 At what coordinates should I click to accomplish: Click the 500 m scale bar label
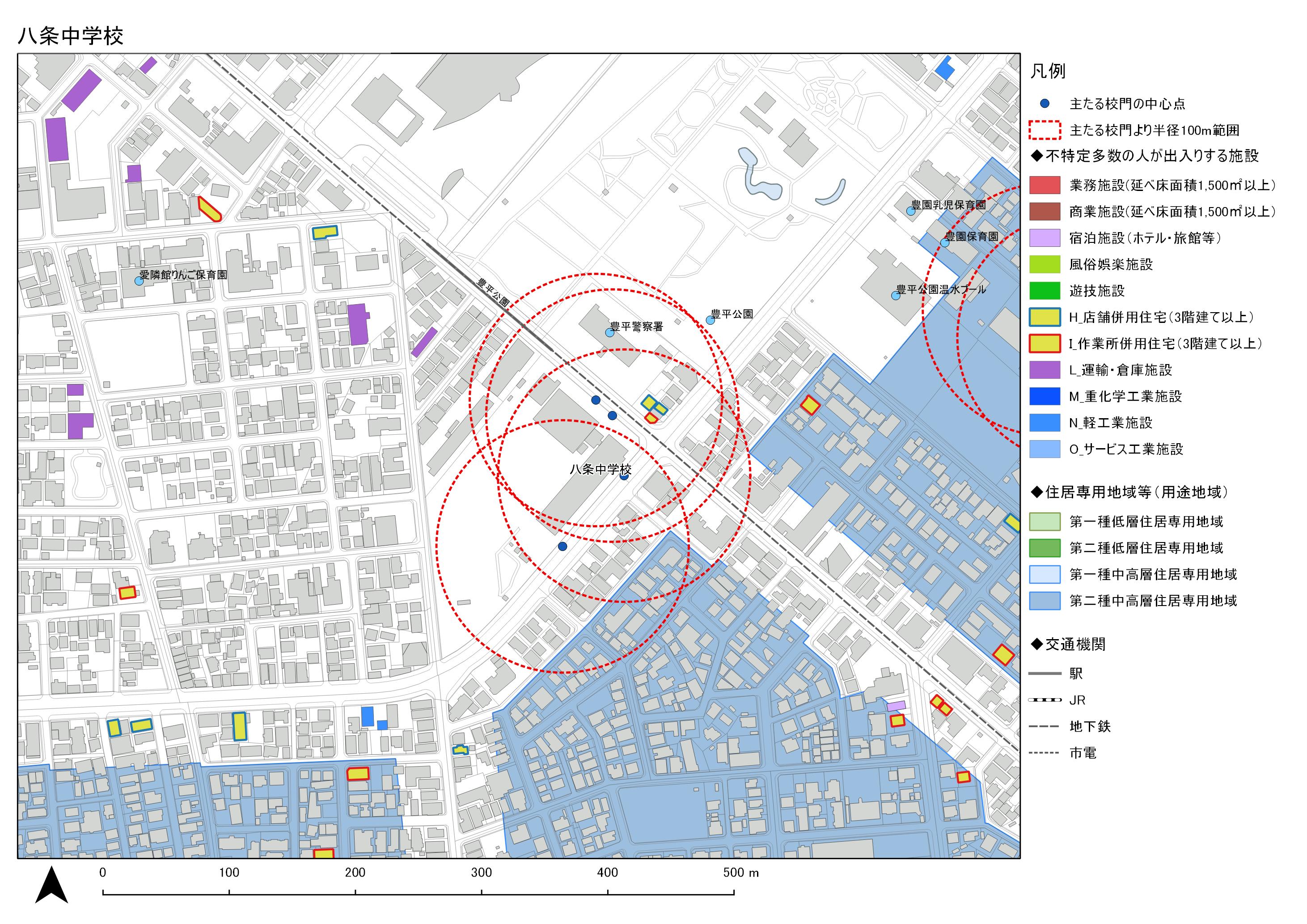[740, 873]
